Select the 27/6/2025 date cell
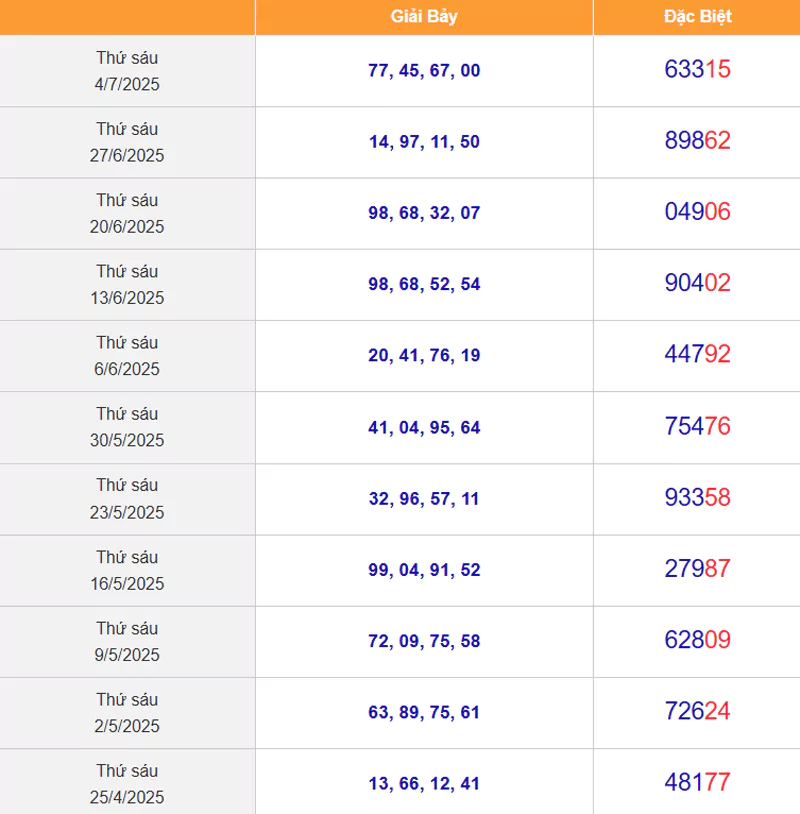Viewport: 800px width, 814px height. click(127, 142)
